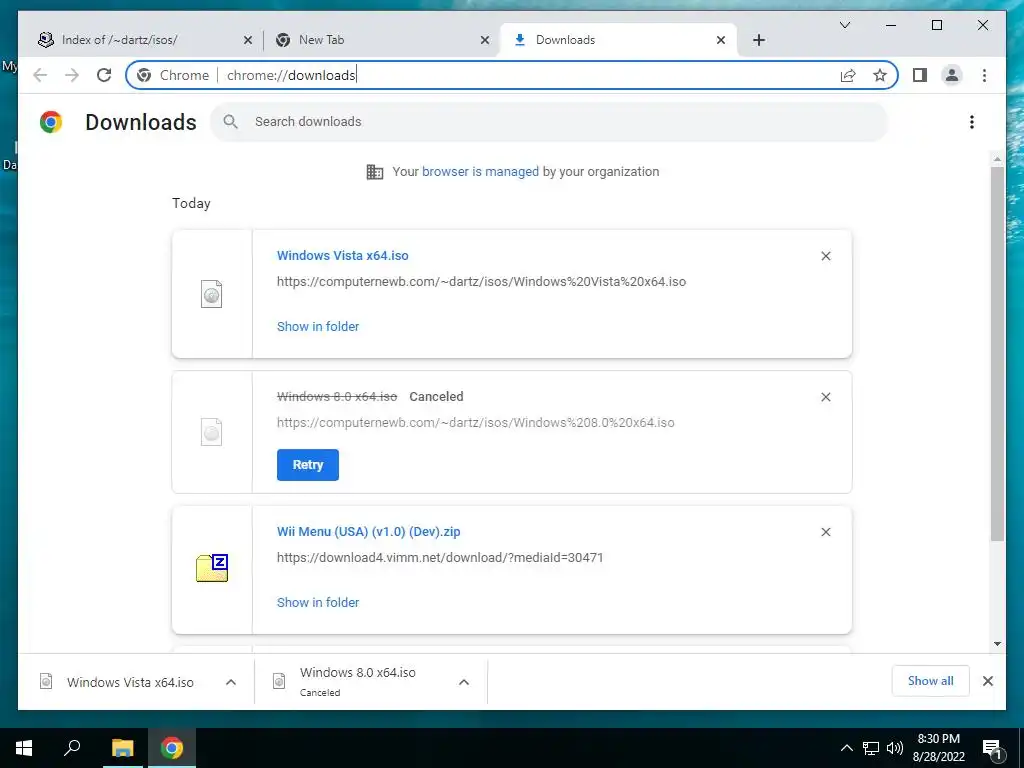Expand options for Windows Vista x64.iso shelf item
The image size is (1024, 768).
(x=231, y=682)
